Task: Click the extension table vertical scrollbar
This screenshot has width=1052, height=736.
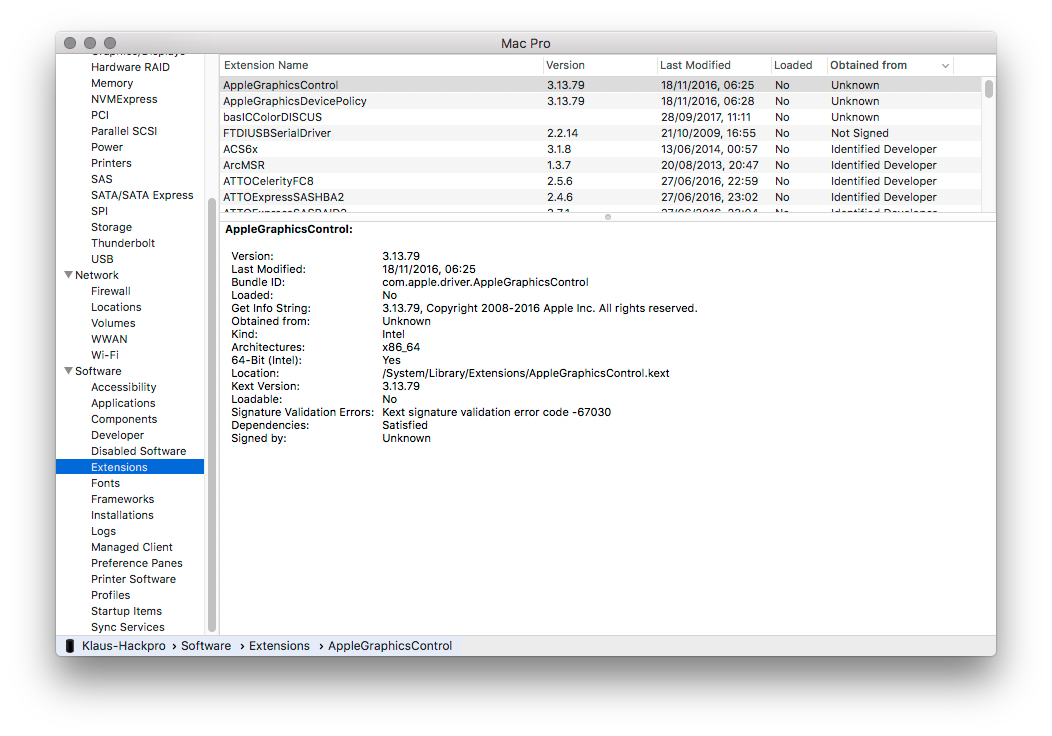Action: pos(988,89)
